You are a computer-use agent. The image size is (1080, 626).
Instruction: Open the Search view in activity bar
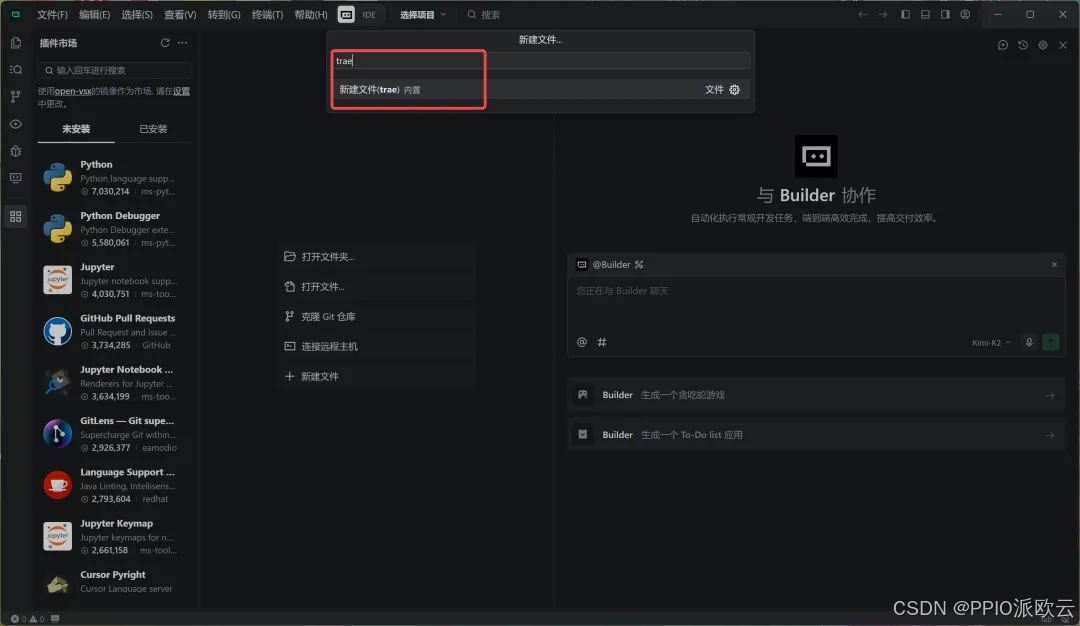15,70
